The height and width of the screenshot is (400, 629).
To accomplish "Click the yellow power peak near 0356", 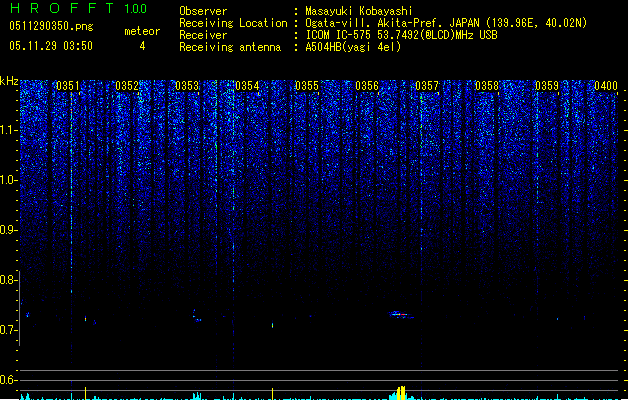I will (401, 393).
